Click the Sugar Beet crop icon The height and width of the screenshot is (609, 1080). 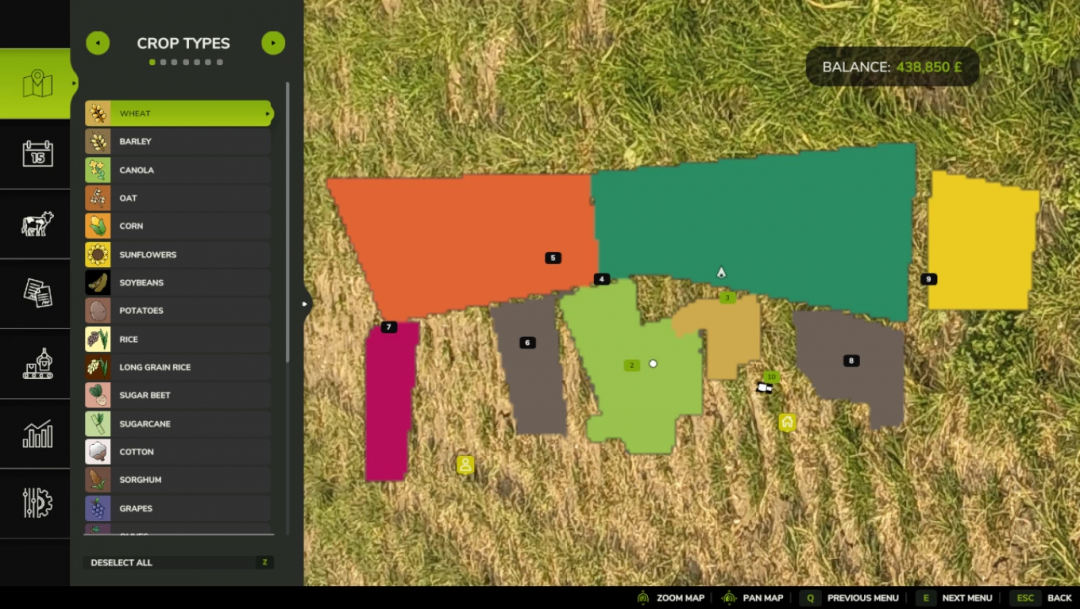pos(98,395)
